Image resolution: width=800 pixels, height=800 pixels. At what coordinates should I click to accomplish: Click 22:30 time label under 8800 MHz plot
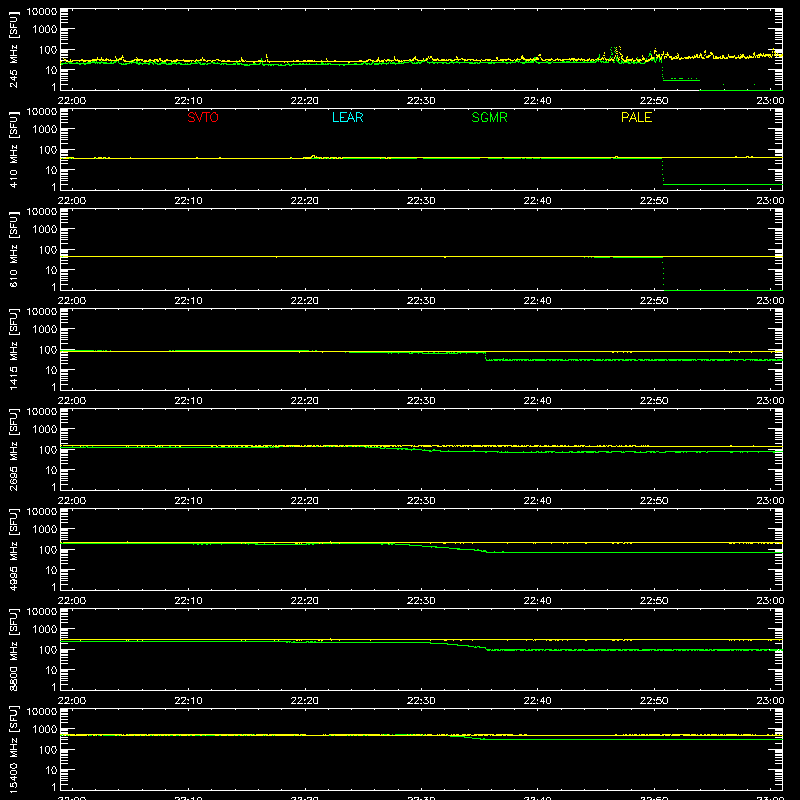pyautogui.click(x=421, y=701)
